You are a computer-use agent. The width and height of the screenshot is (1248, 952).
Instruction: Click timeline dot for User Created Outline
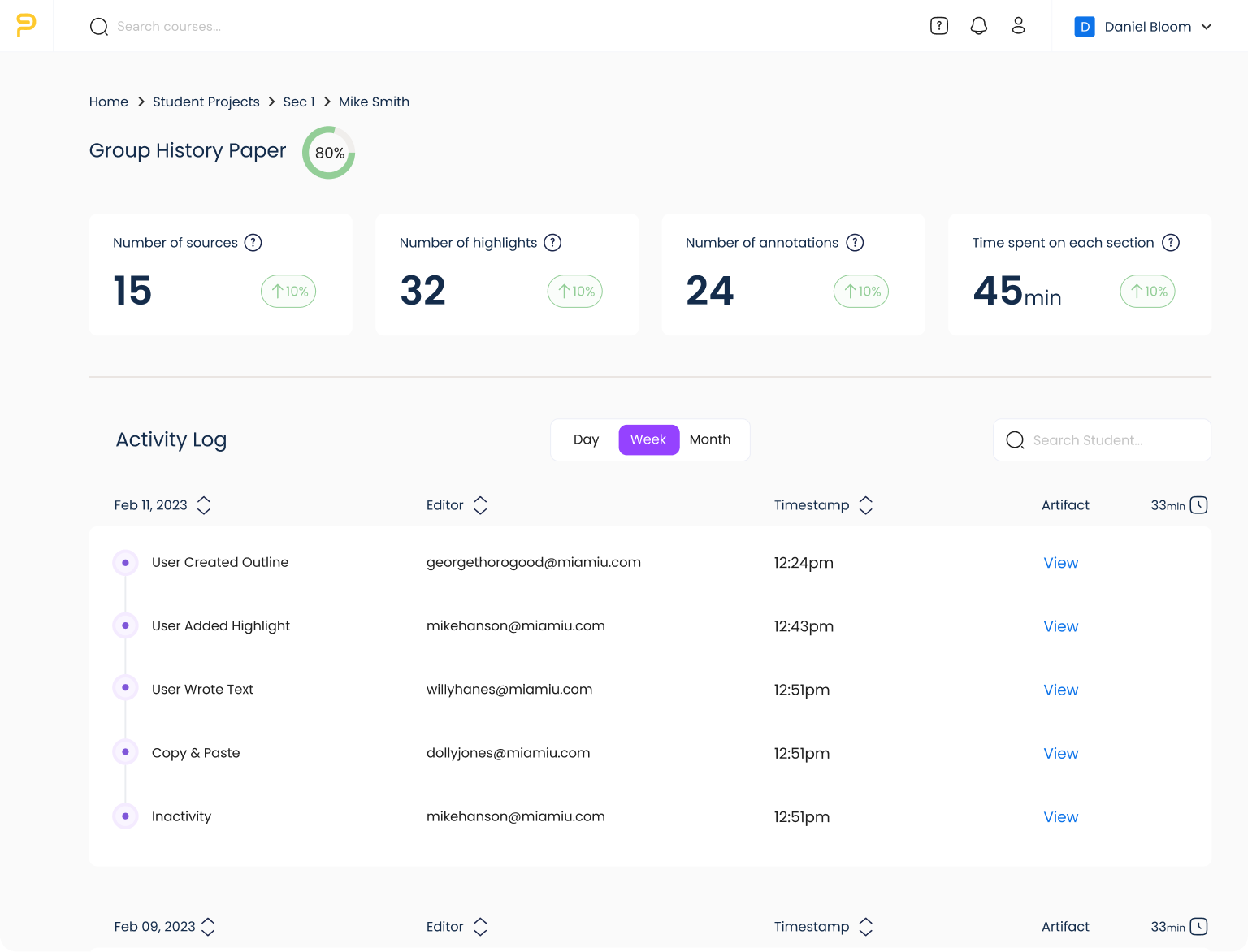click(x=125, y=562)
